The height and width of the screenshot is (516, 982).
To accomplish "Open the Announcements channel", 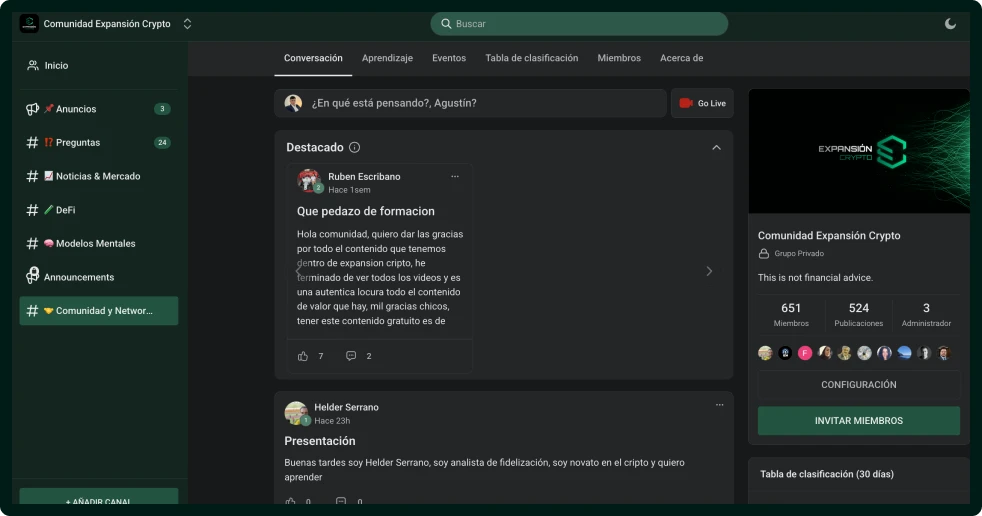I will click(x=99, y=277).
